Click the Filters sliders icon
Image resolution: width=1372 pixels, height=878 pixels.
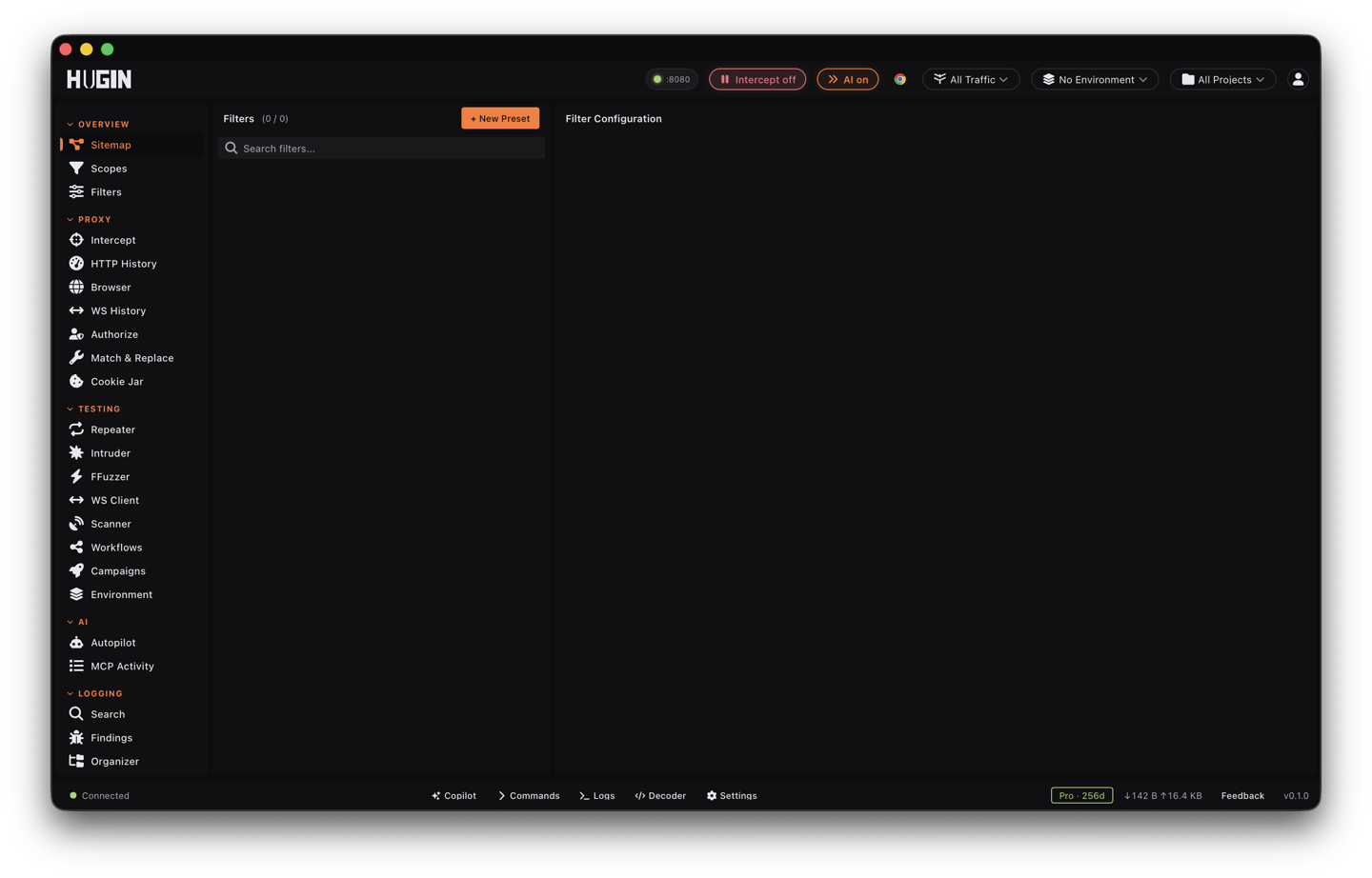[76, 192]
